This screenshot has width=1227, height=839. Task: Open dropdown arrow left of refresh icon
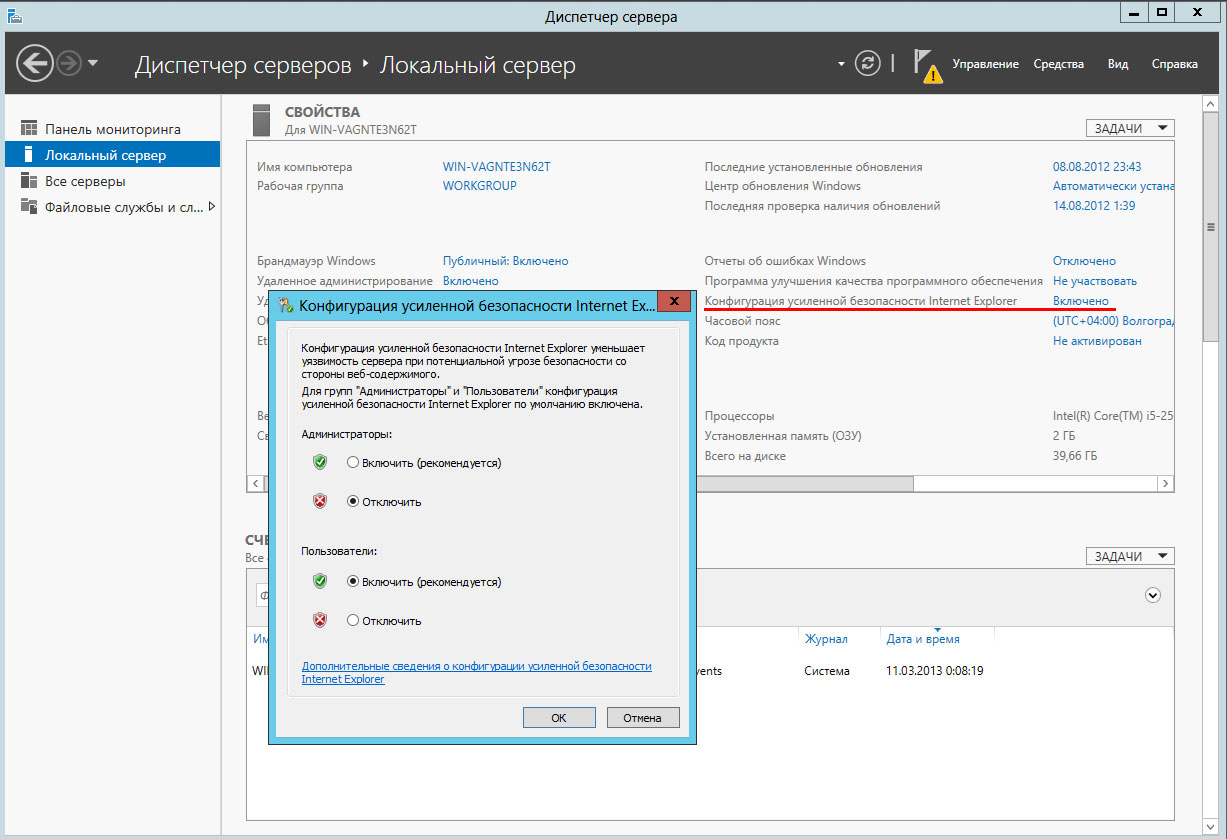point(841,64)
